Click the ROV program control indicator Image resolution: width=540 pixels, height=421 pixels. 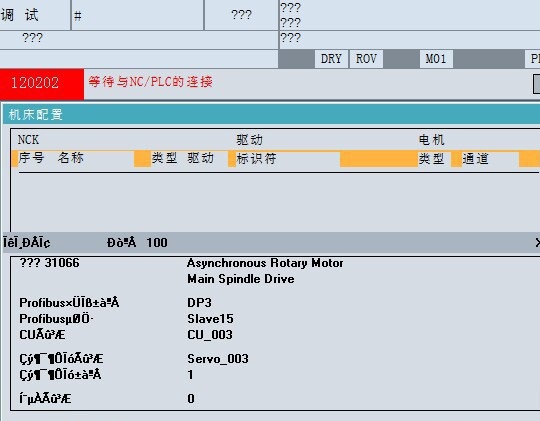point(366,59)
